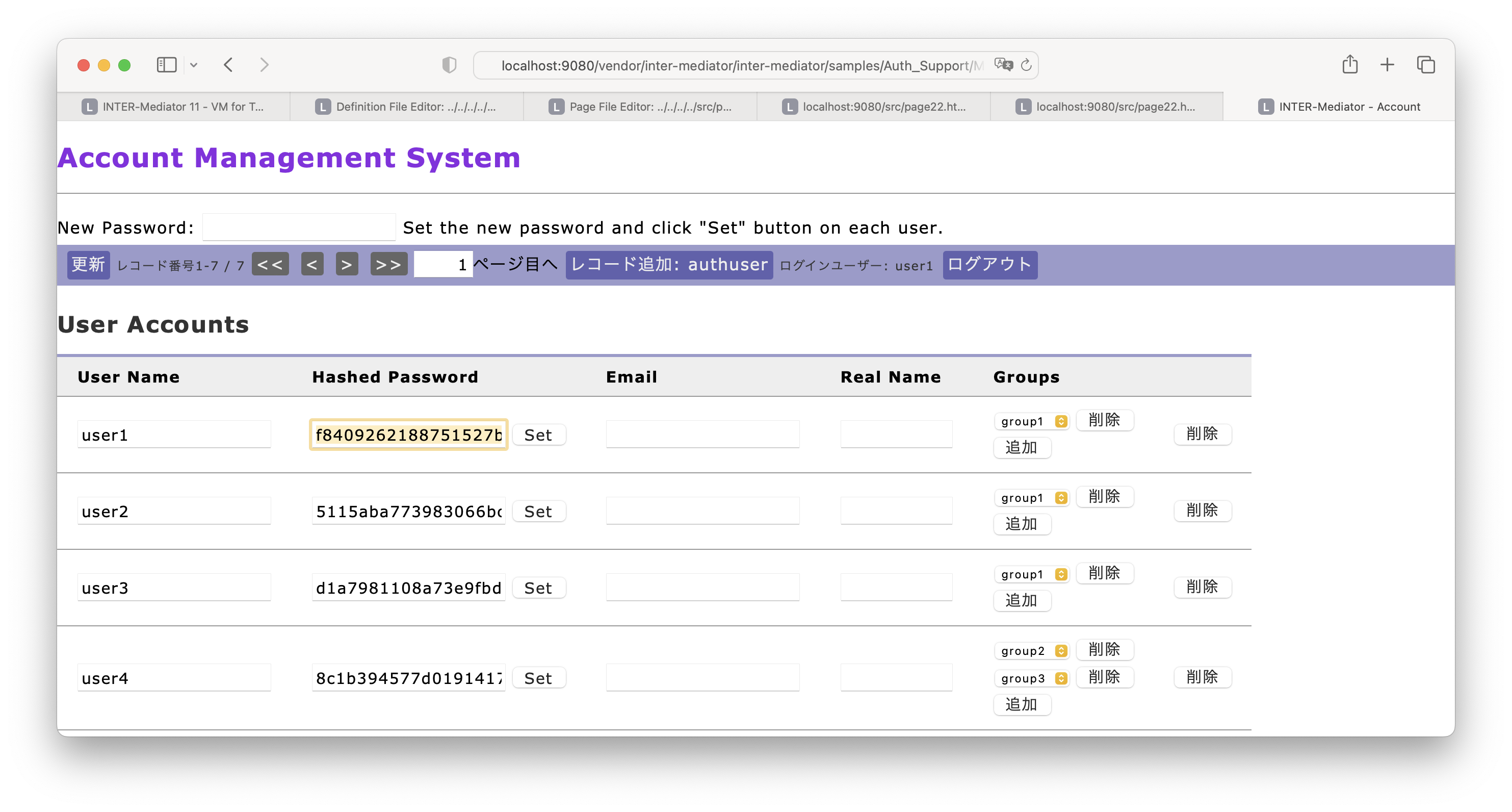1512x812 pixels.
Task: Delete the user3 account row with 削除
Action: [x=1203, y=587]
